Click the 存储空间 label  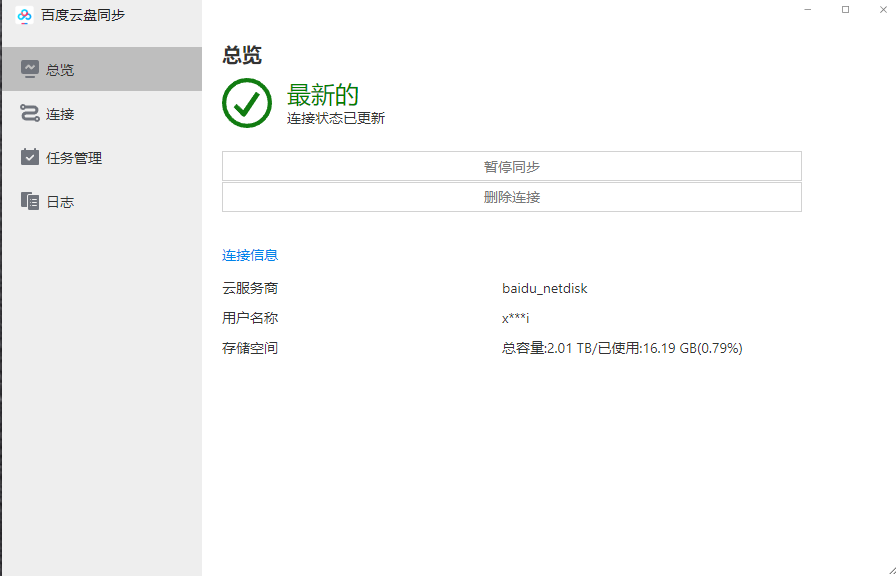[x=250, y=348]
